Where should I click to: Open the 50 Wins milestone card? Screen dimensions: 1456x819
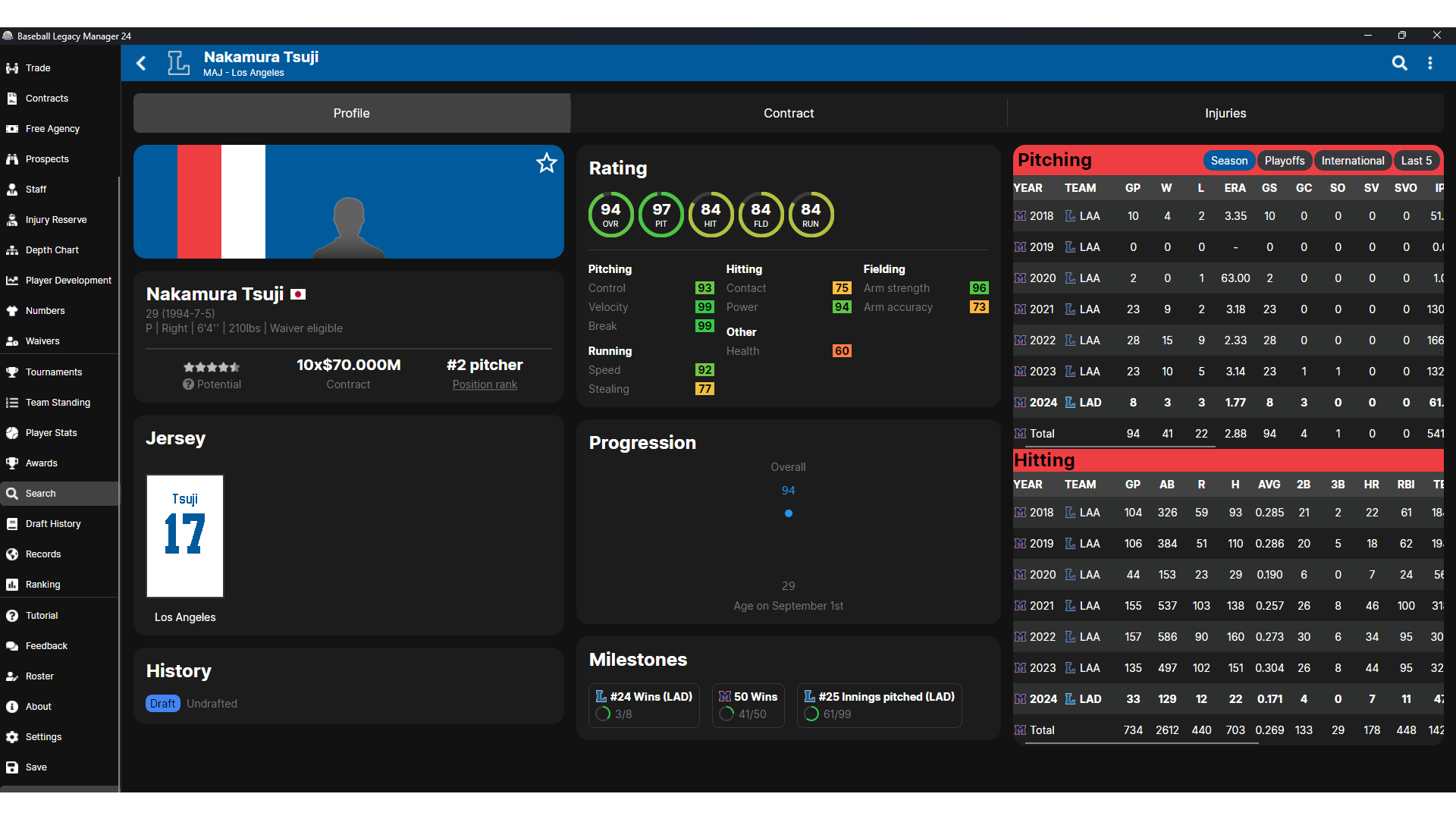(748, 705)
